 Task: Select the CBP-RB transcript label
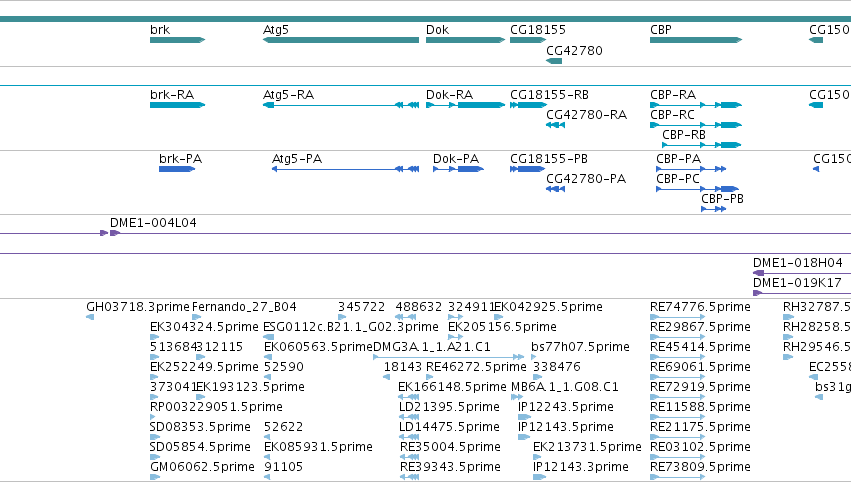tap(684, 135)
